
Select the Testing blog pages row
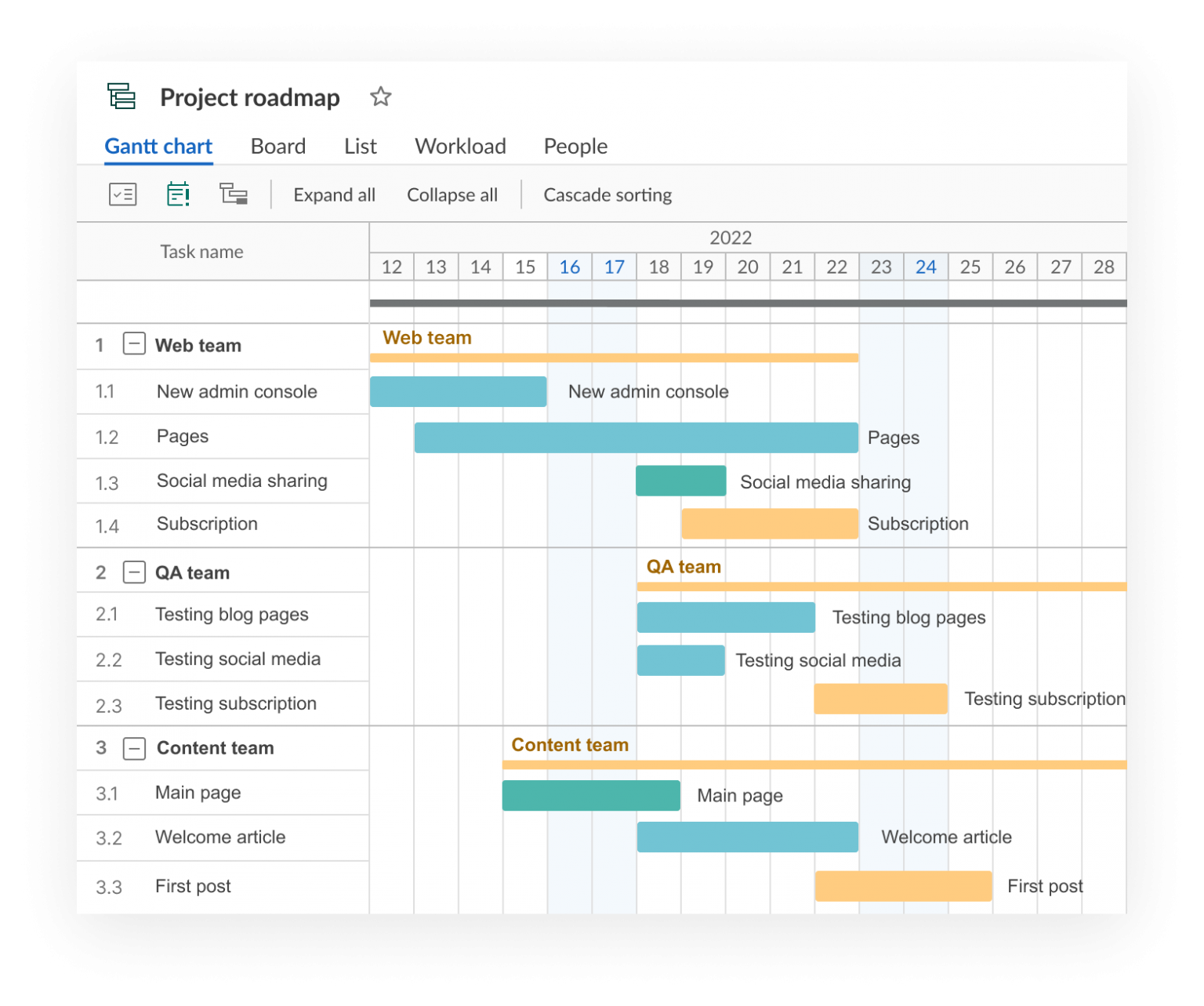pyautogui.click(x=223, y=615)
